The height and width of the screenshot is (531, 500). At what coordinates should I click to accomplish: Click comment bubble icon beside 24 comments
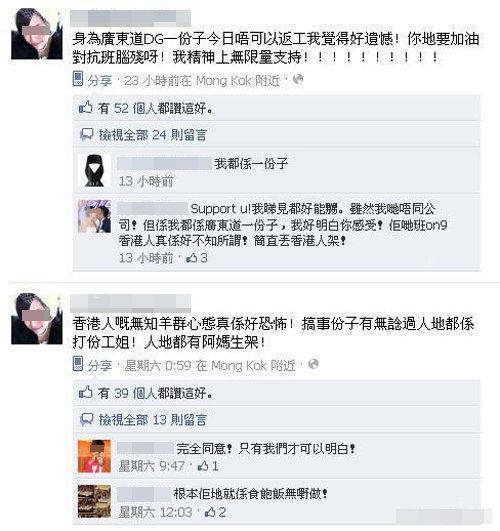point(86,134)
